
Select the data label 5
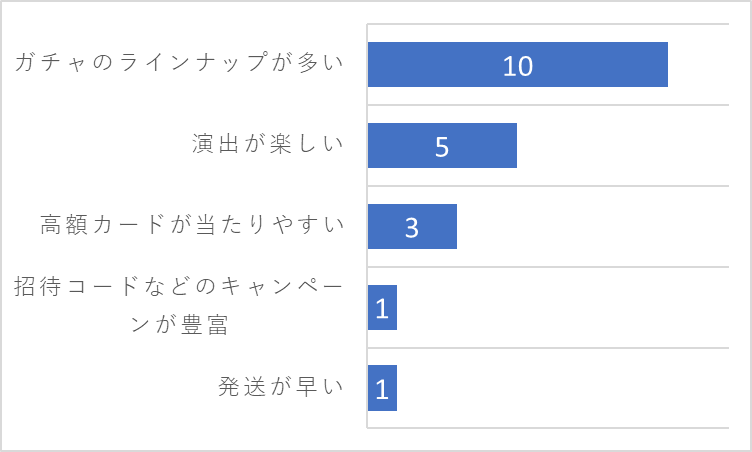pos(442,147)
